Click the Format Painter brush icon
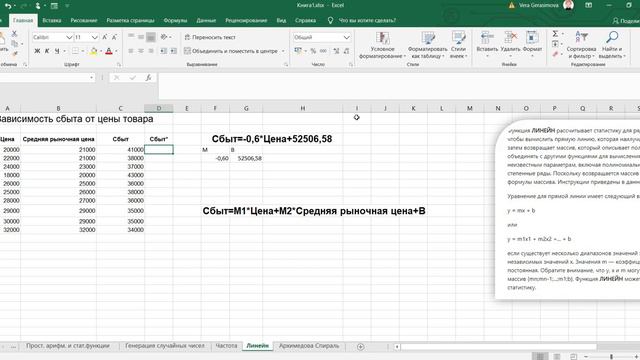Viewport: 640px width, 360px height. point(15,53)
